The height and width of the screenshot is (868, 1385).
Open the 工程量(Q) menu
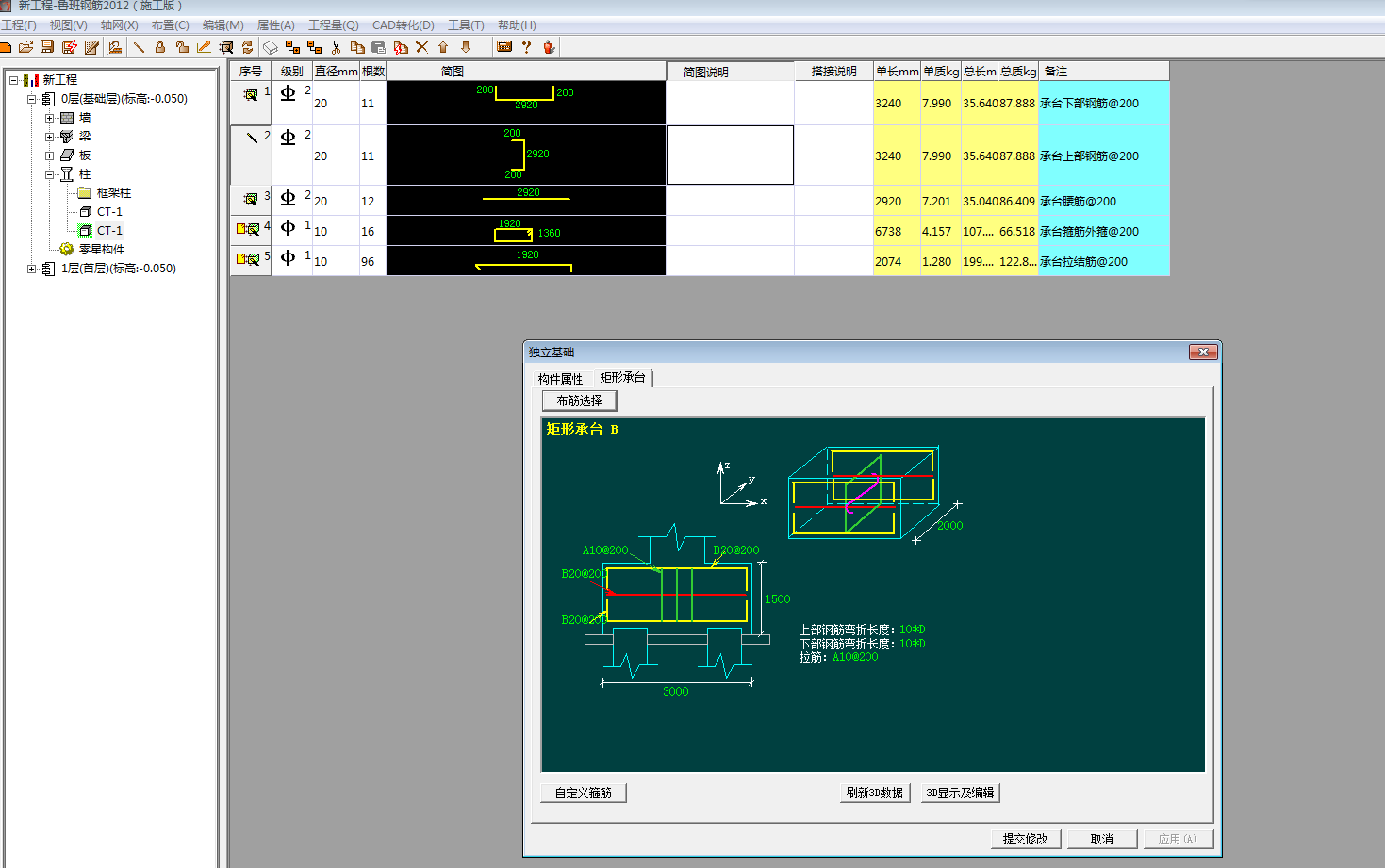click(x=333, y=25)
